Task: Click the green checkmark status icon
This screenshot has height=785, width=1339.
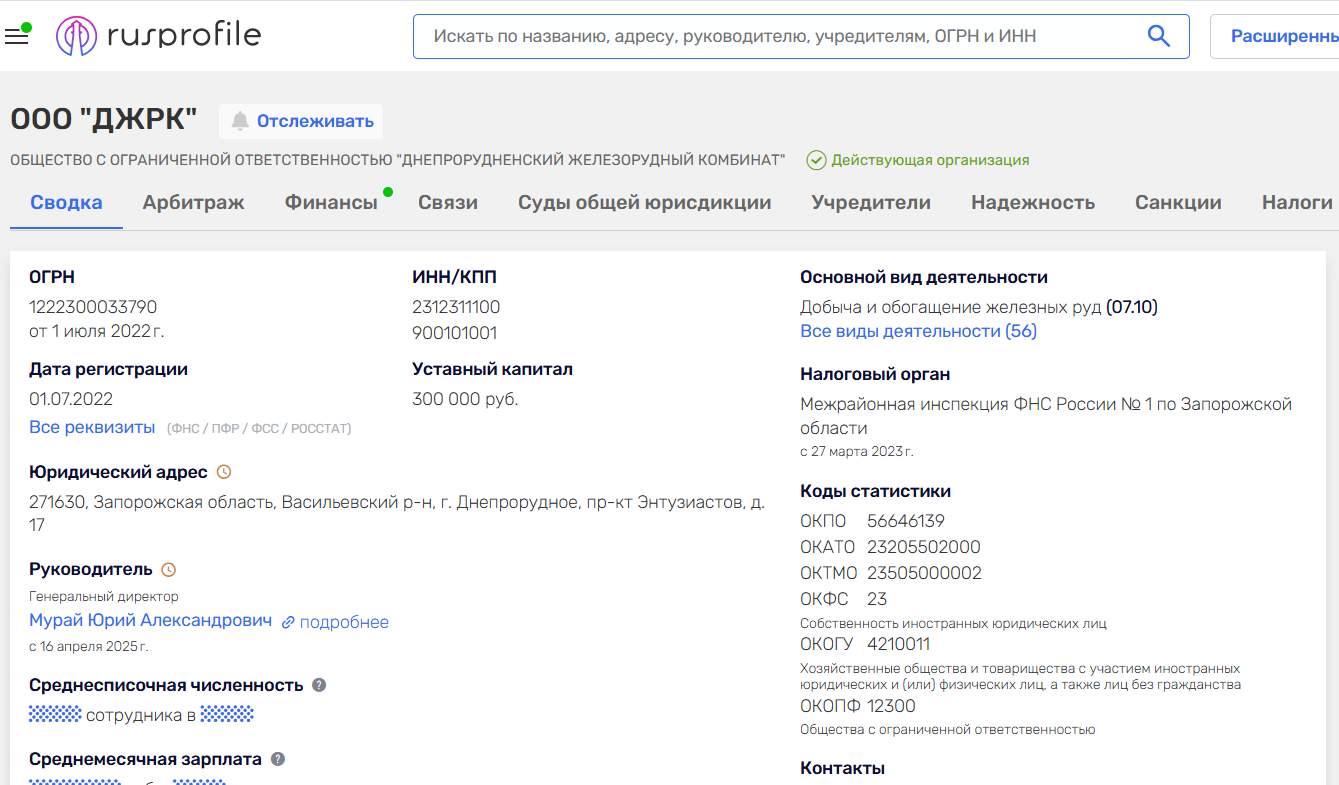Action: [816, 160]
